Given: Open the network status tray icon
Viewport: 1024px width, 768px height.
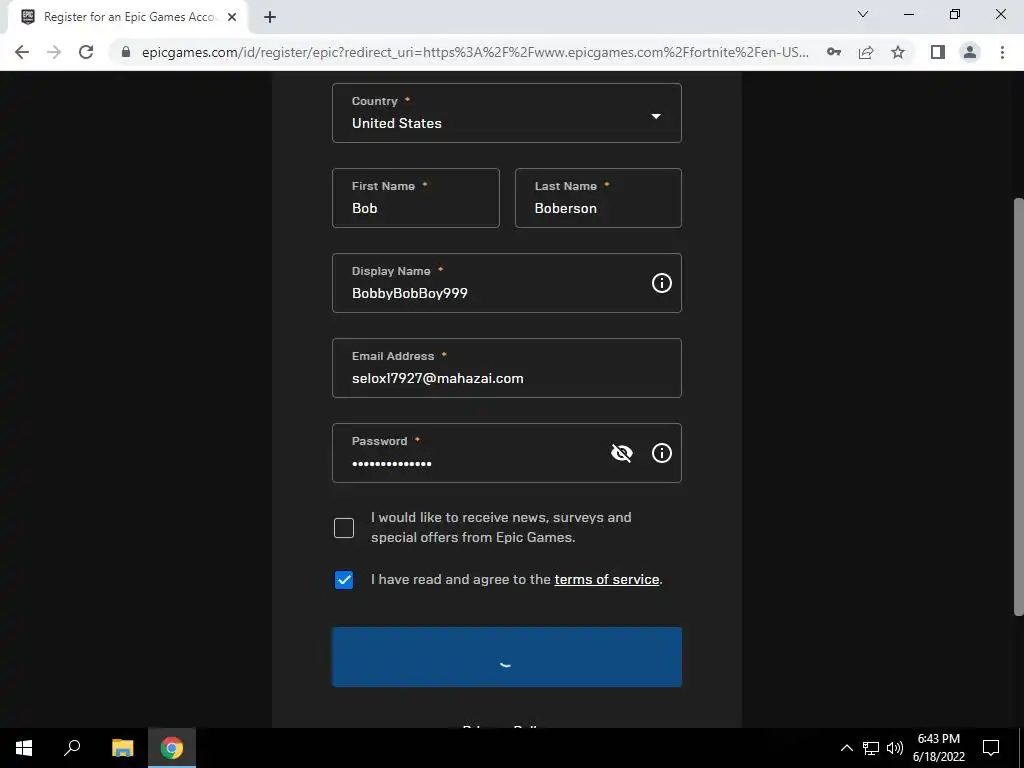Looking at the screenshot, I should (x=871, y=748).
